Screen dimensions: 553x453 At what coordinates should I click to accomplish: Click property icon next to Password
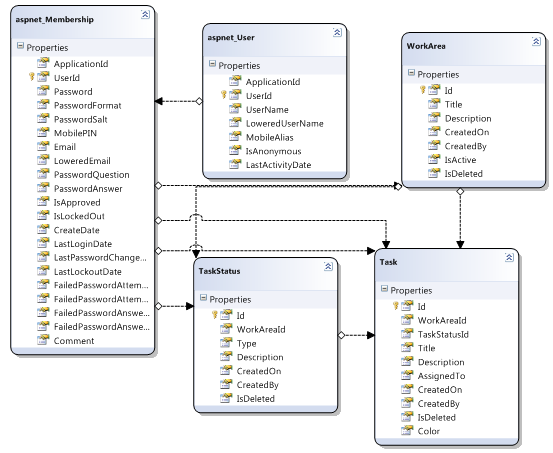(x=43, y=91)
